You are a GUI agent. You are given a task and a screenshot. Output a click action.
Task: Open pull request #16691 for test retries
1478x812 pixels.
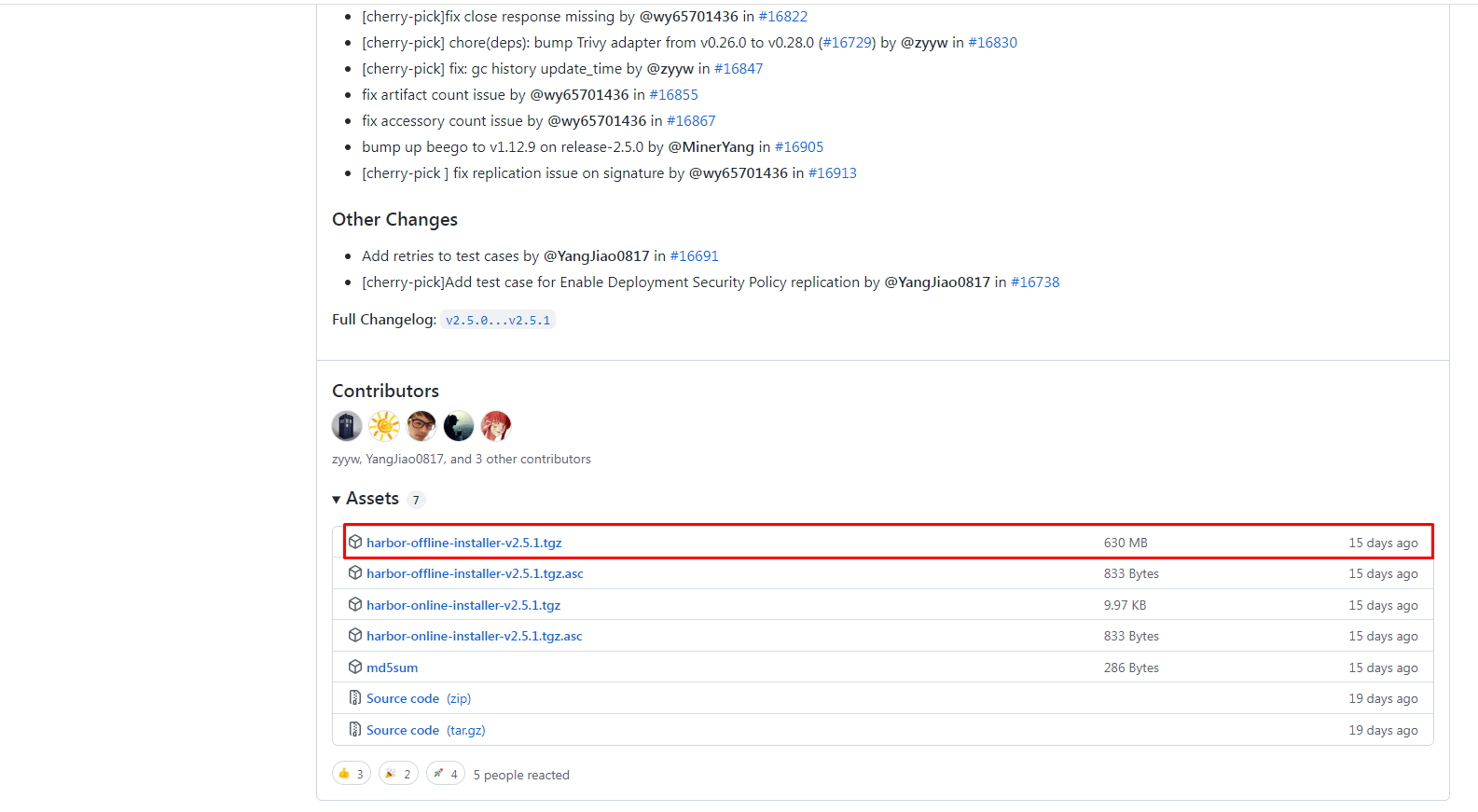[x=694, y=256]
